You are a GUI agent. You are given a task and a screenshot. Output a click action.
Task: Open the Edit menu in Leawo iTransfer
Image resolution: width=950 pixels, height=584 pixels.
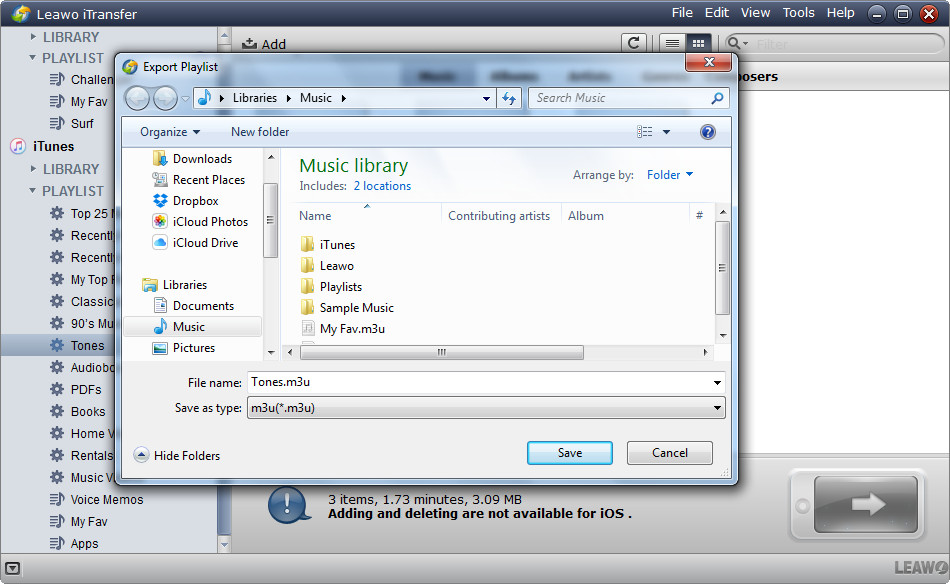pos(716,13)
